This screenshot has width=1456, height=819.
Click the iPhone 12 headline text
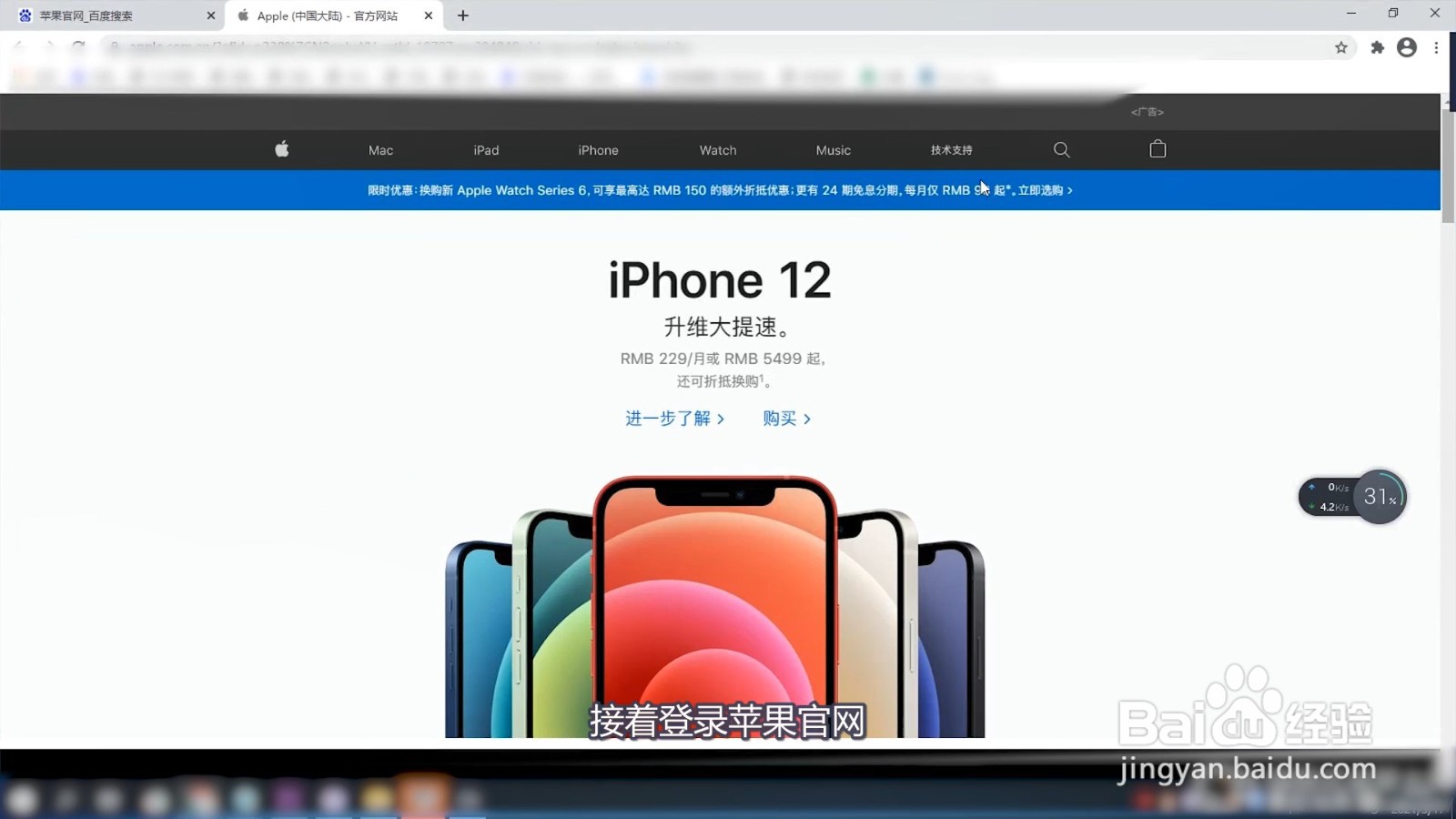point(720,279)
